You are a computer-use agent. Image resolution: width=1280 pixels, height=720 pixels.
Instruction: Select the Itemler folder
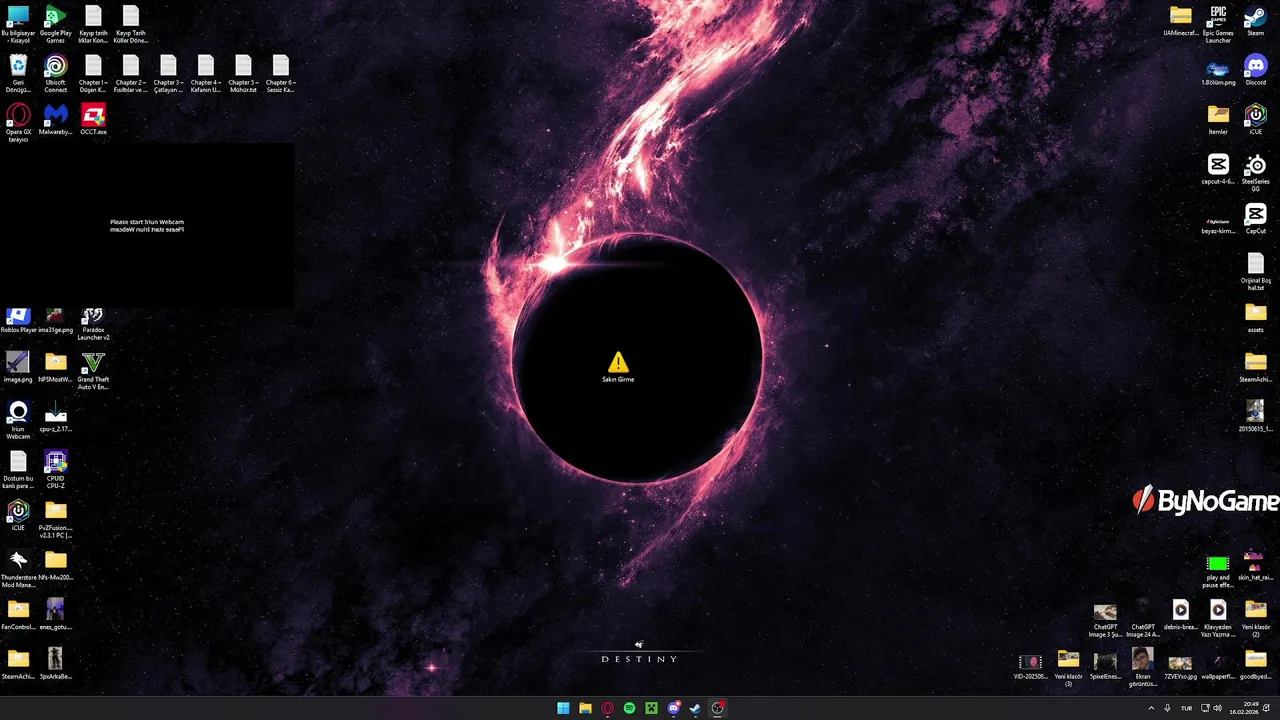point(1218,116)
